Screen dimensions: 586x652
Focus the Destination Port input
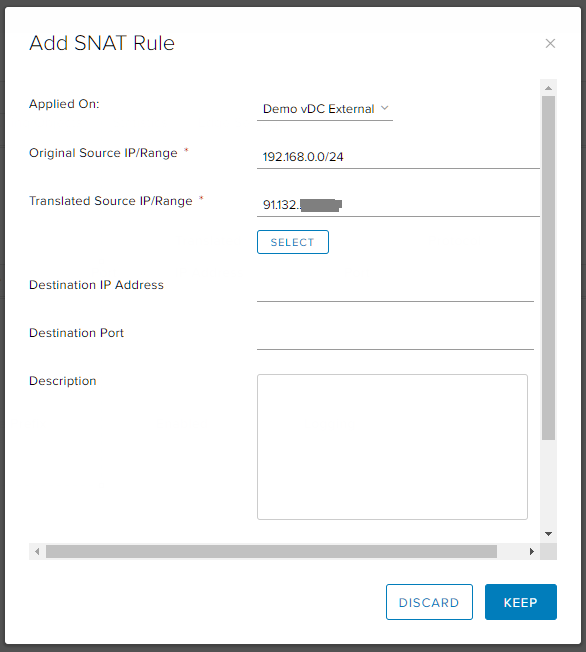point(396,338)
